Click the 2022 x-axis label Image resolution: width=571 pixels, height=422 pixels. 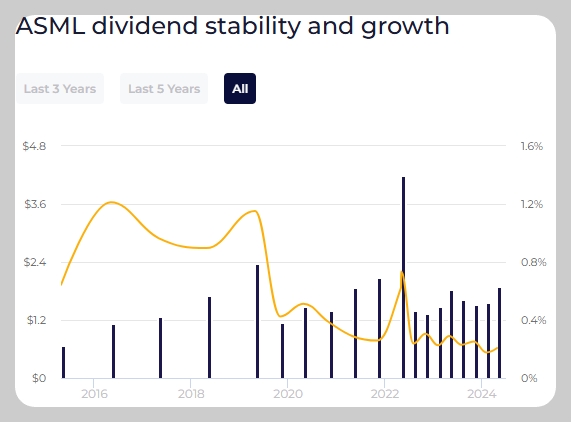click(x=385, y=394)
